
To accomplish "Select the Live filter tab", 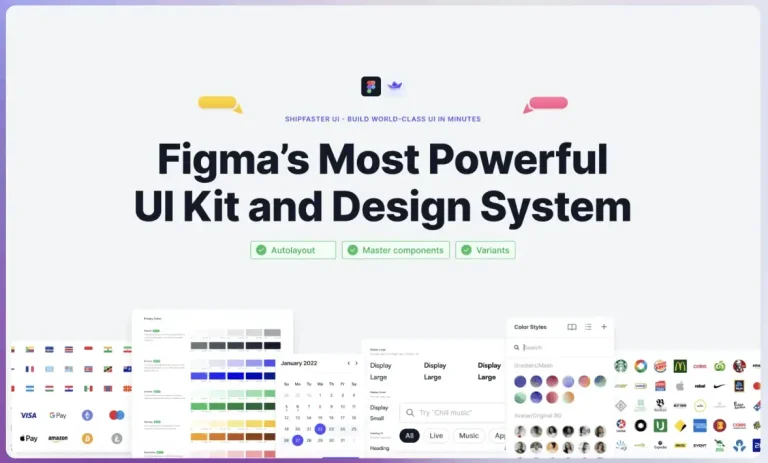I will point(436,436).
